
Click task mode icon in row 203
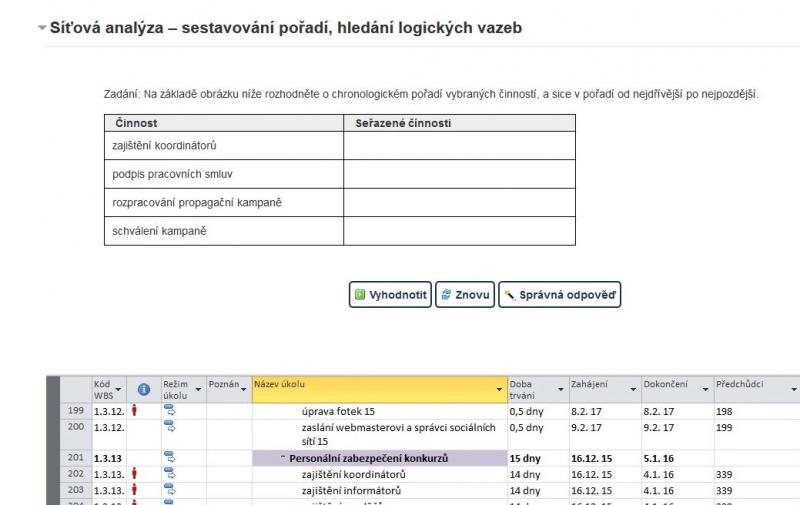pyautogui.click(x=169, y=490)
